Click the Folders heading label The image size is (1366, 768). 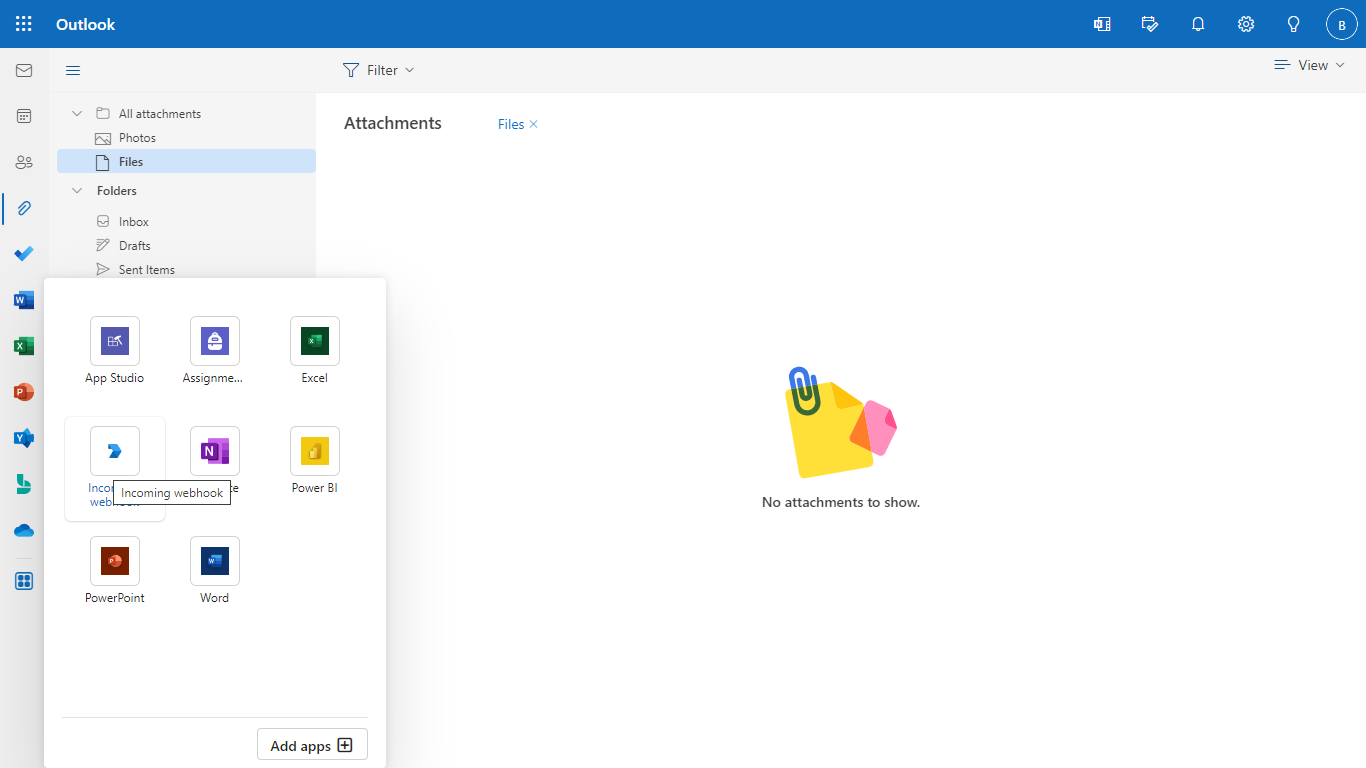click(117, 190)
